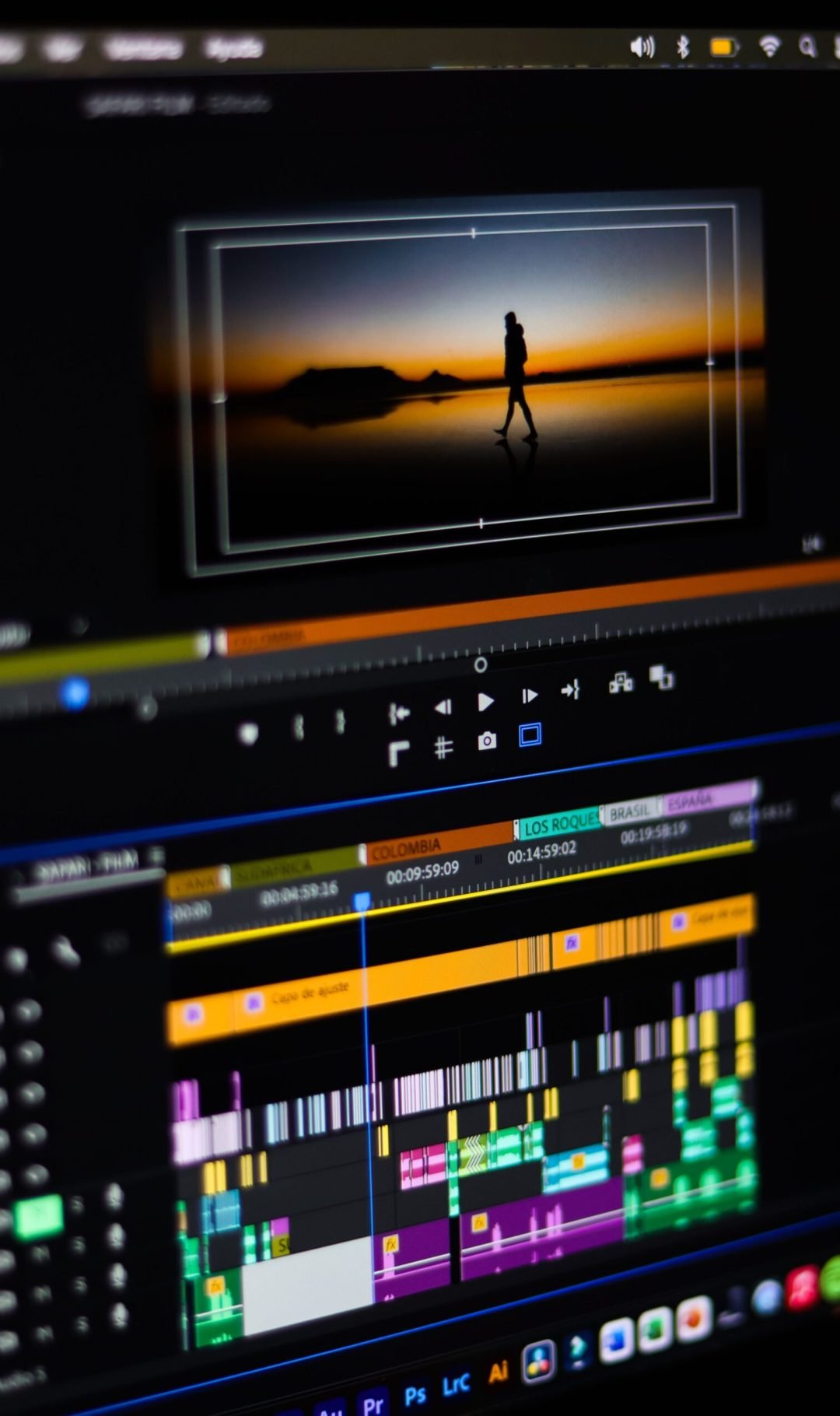Click the Wi-Fi icon in the menu bar
The image size is (840, 1416).
point(769,47)
